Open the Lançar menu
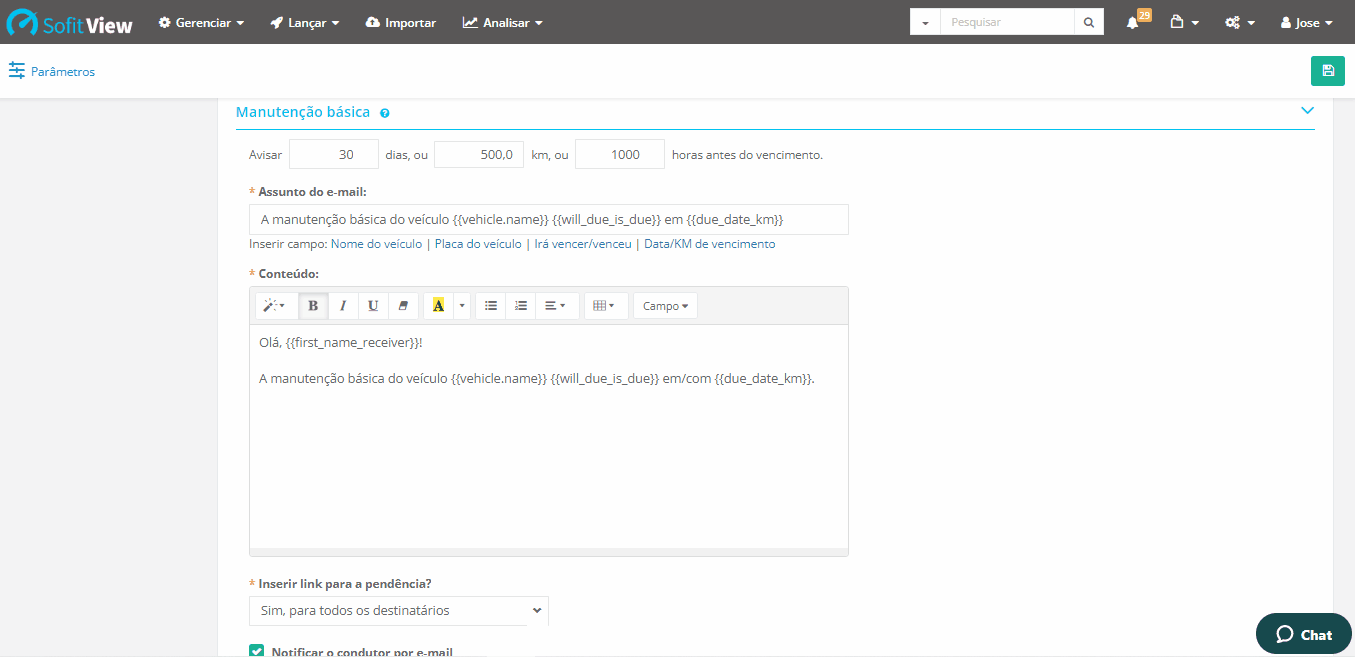Screen dimensions: 1355x657 click(305, 22)
